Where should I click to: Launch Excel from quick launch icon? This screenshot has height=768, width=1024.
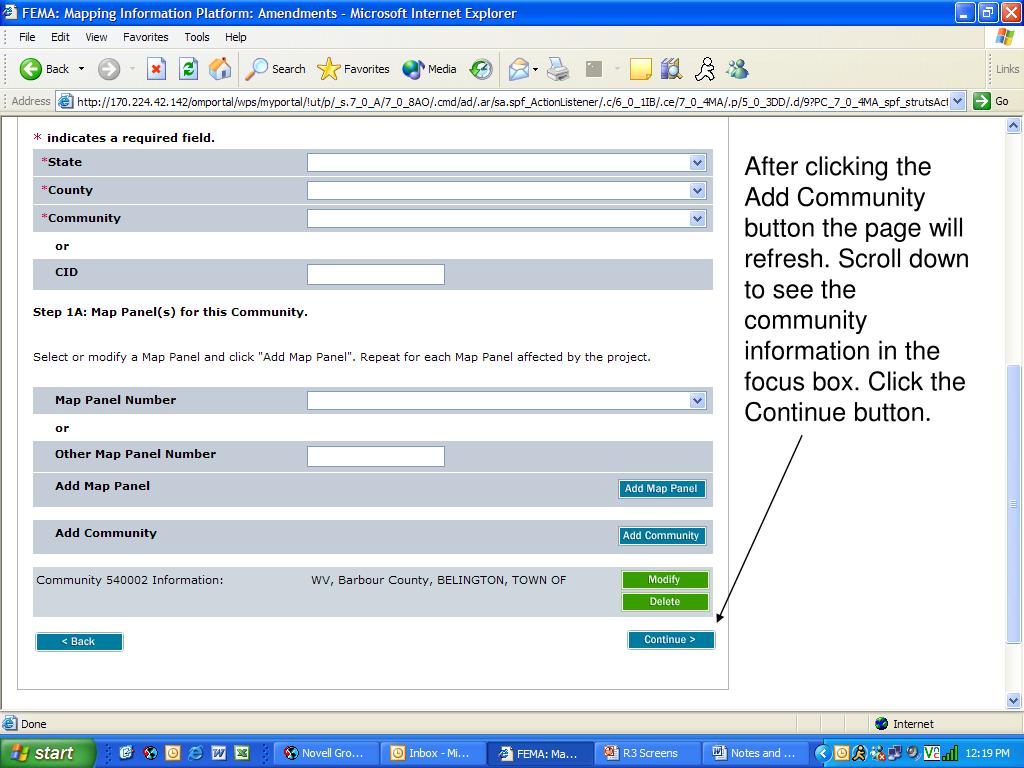pos(242,753)
